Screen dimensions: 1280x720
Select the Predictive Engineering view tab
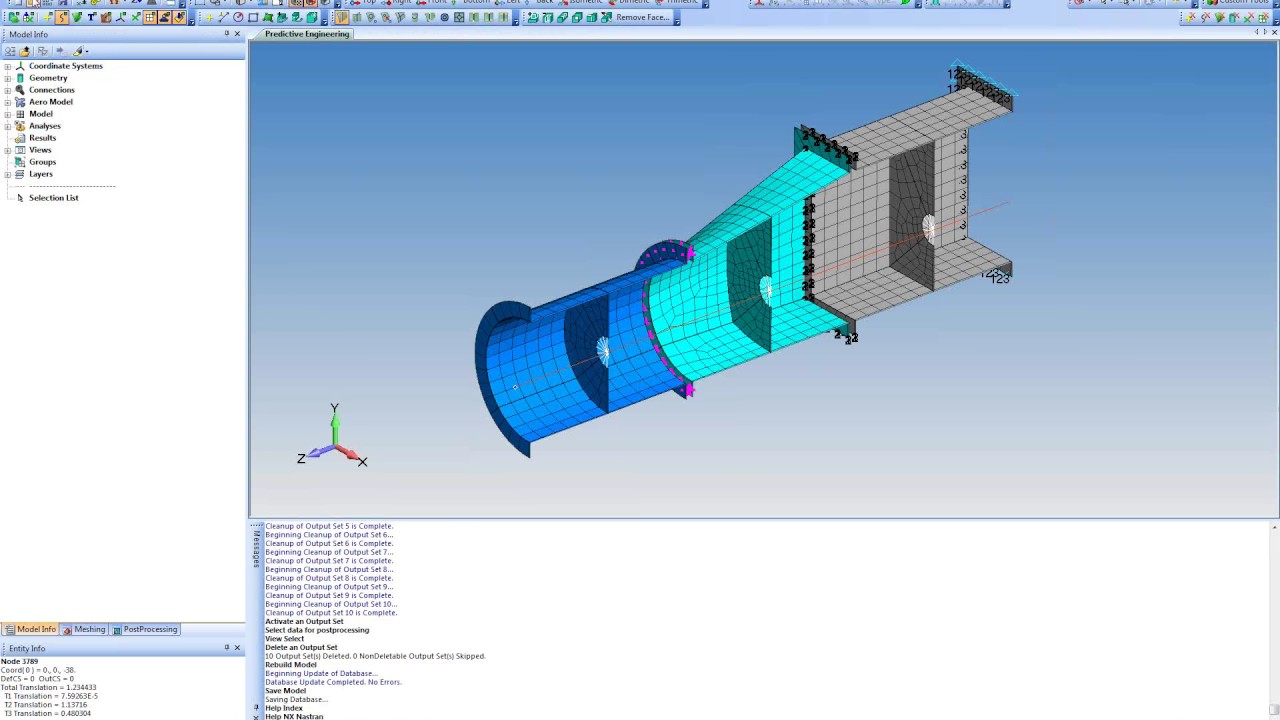pyautogui.click(x=307, y=34)
